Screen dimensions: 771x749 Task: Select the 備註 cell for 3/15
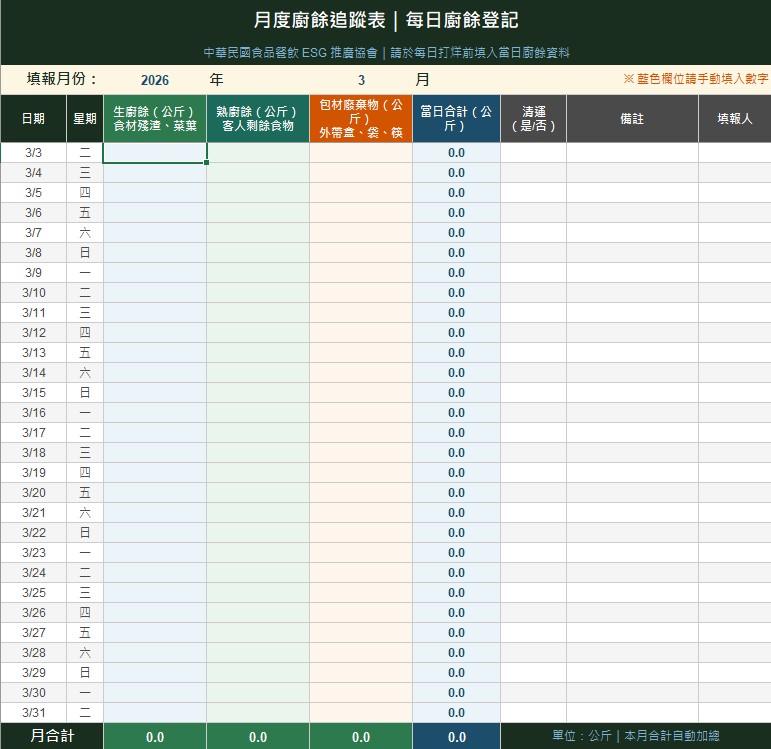click(632, 393)
